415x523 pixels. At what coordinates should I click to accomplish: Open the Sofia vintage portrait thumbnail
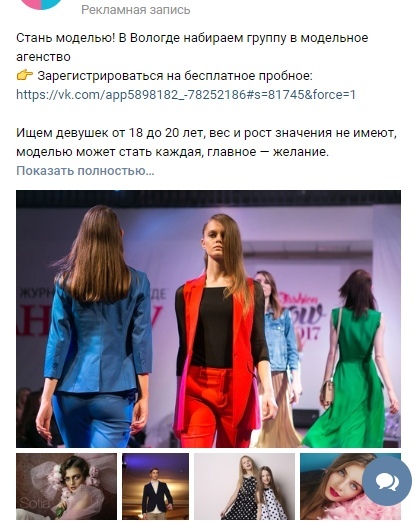click(66, 486)
